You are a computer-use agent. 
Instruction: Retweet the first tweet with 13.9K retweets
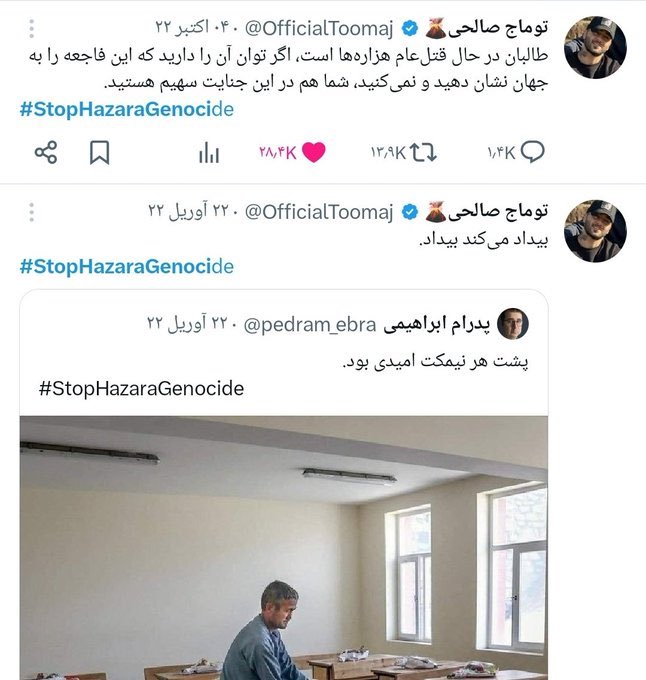(x=424, y=153)
